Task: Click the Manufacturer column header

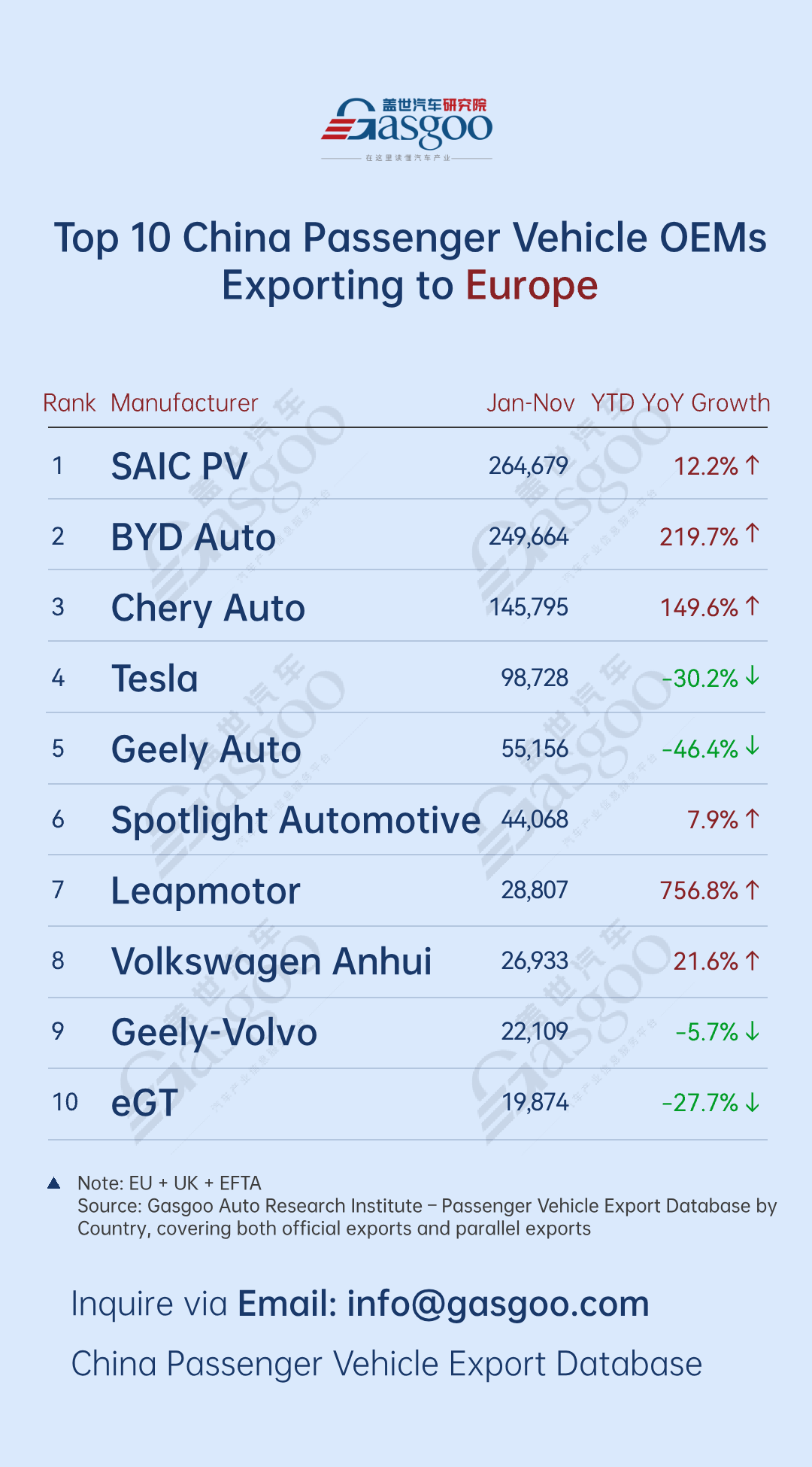Action: coord(184,403)
